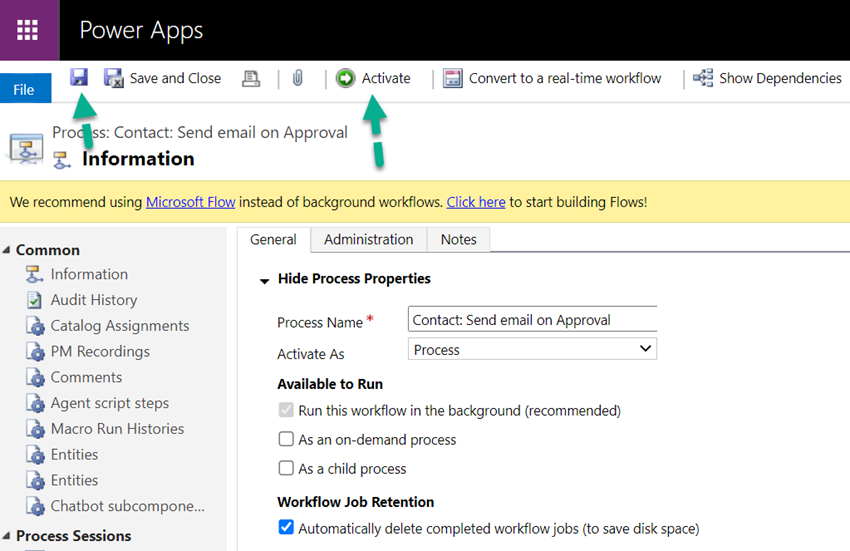Click the Save and Close icon
The image size is (850, 551).
point(114,78)
